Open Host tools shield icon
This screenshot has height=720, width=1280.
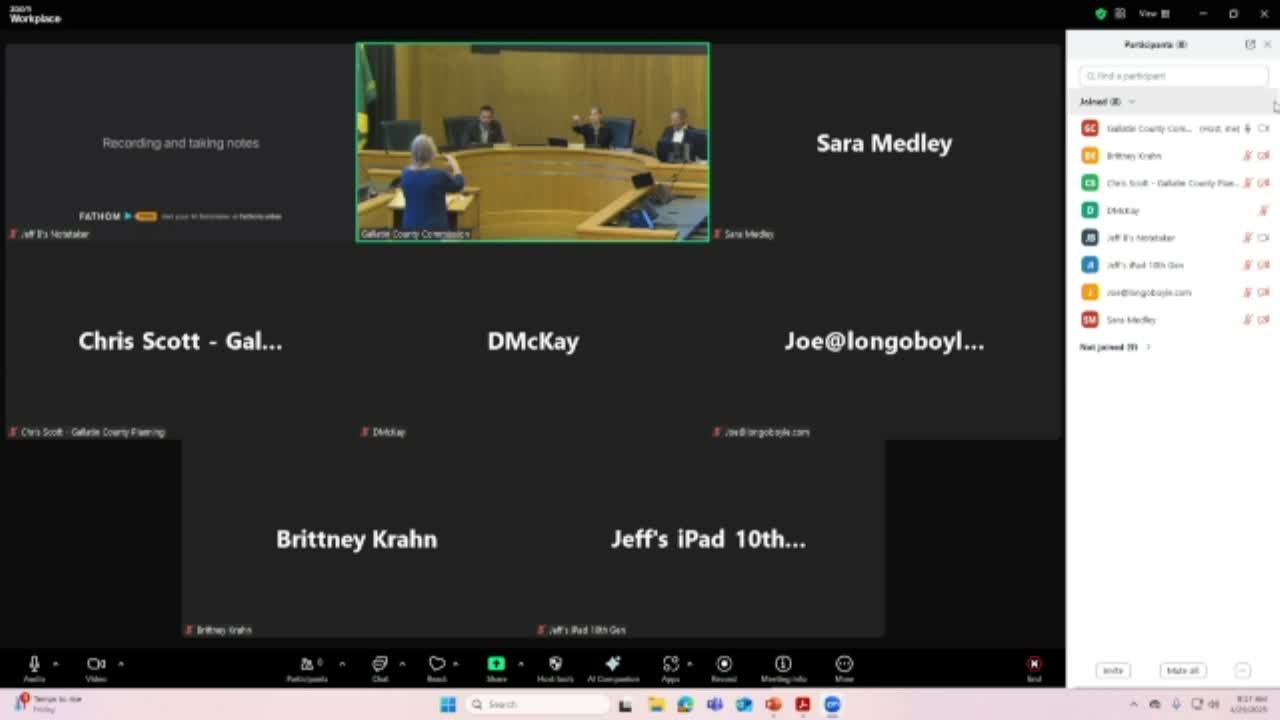coord(555,668)
